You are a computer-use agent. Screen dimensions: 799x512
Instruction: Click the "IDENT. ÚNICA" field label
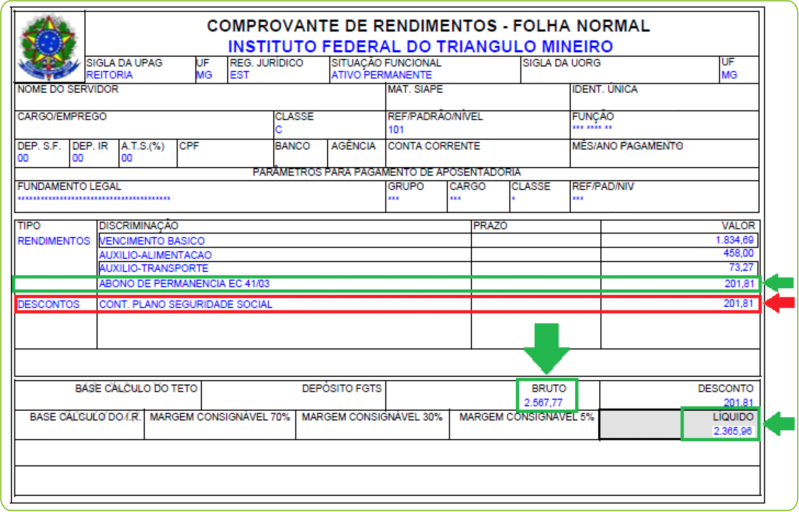(604, 89)
